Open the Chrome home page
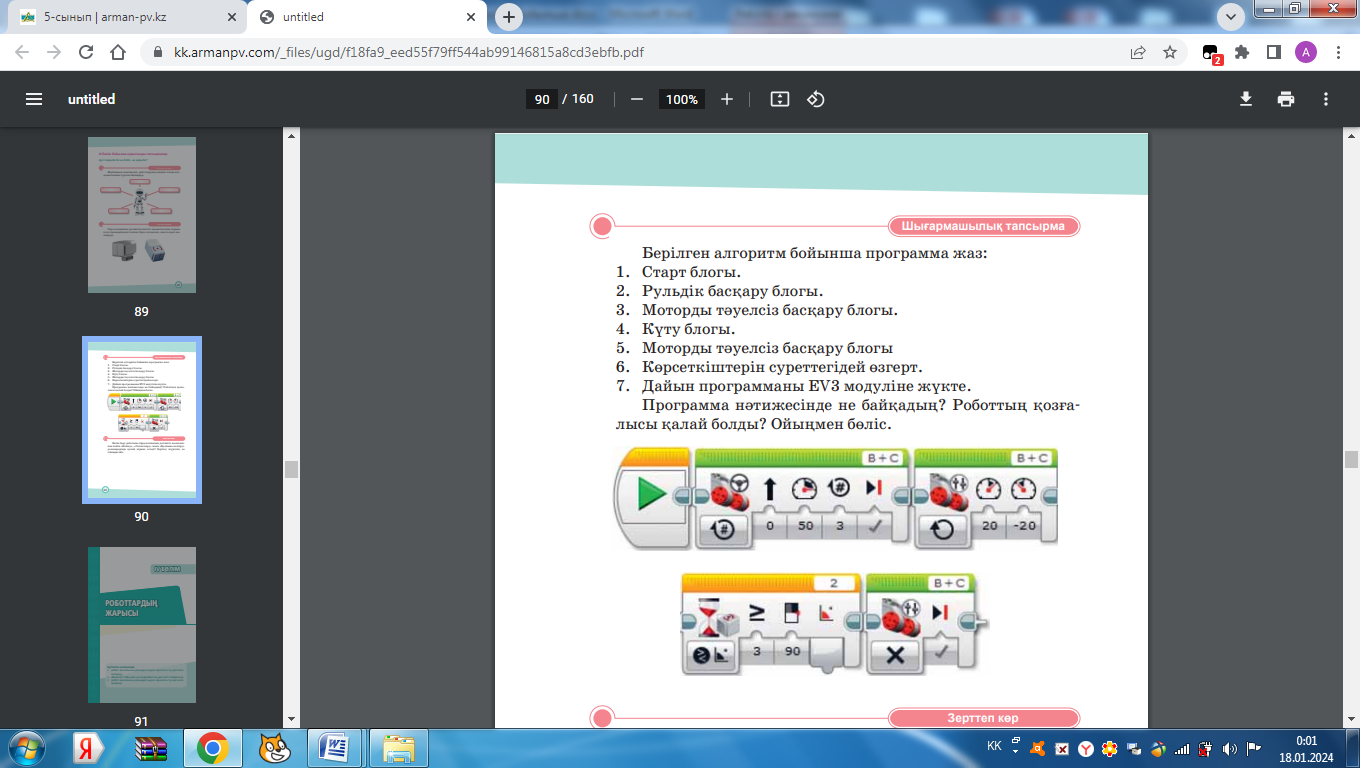Image resolution: width=1360 pixels, height=768 pixels. (118, 52)
